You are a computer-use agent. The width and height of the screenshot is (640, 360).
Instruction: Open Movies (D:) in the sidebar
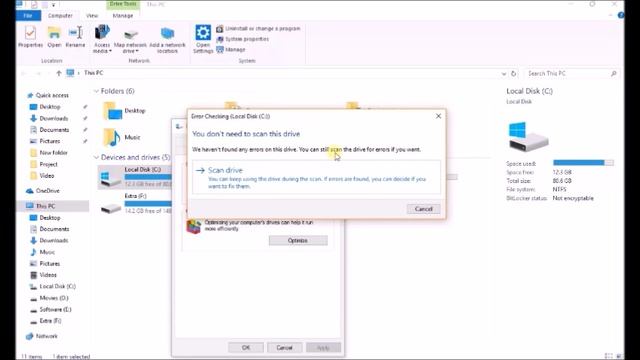pyautogui.click(x=49, y=298)
